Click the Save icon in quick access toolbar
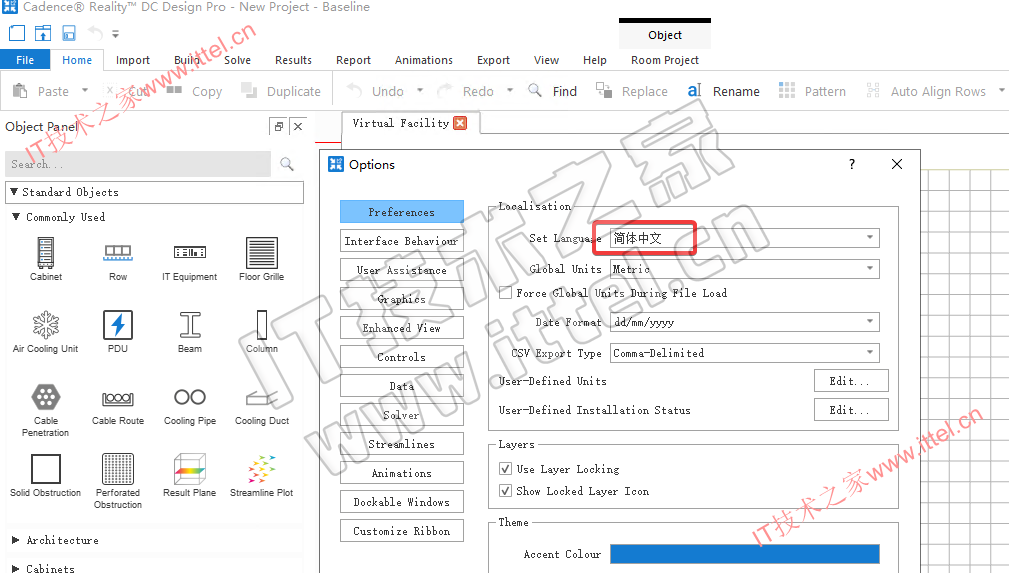 [69, 33]
